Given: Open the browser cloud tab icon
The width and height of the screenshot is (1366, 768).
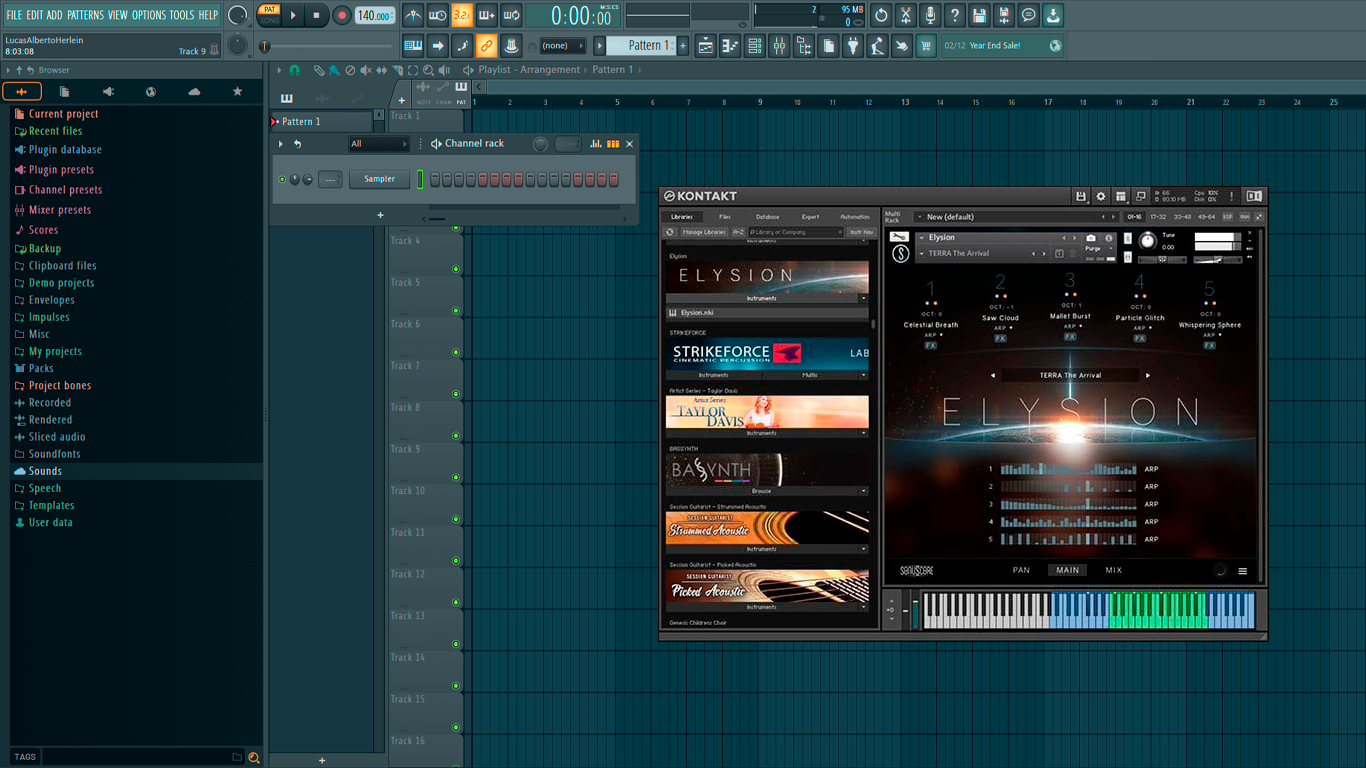Looking at the screenshot, I should click(x=194, y=91).
